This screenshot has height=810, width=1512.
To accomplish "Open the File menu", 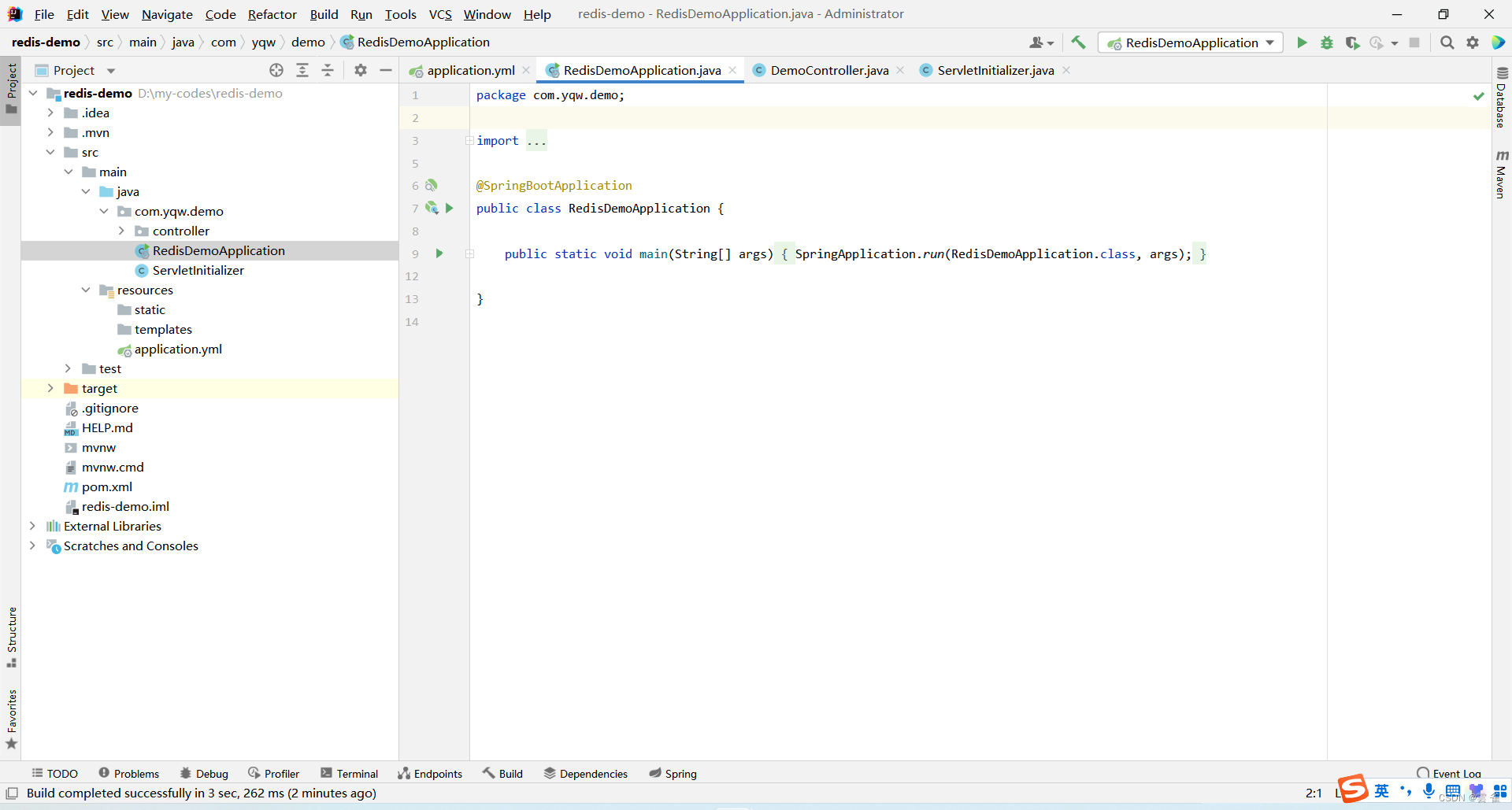I will (x=44, y=14).
